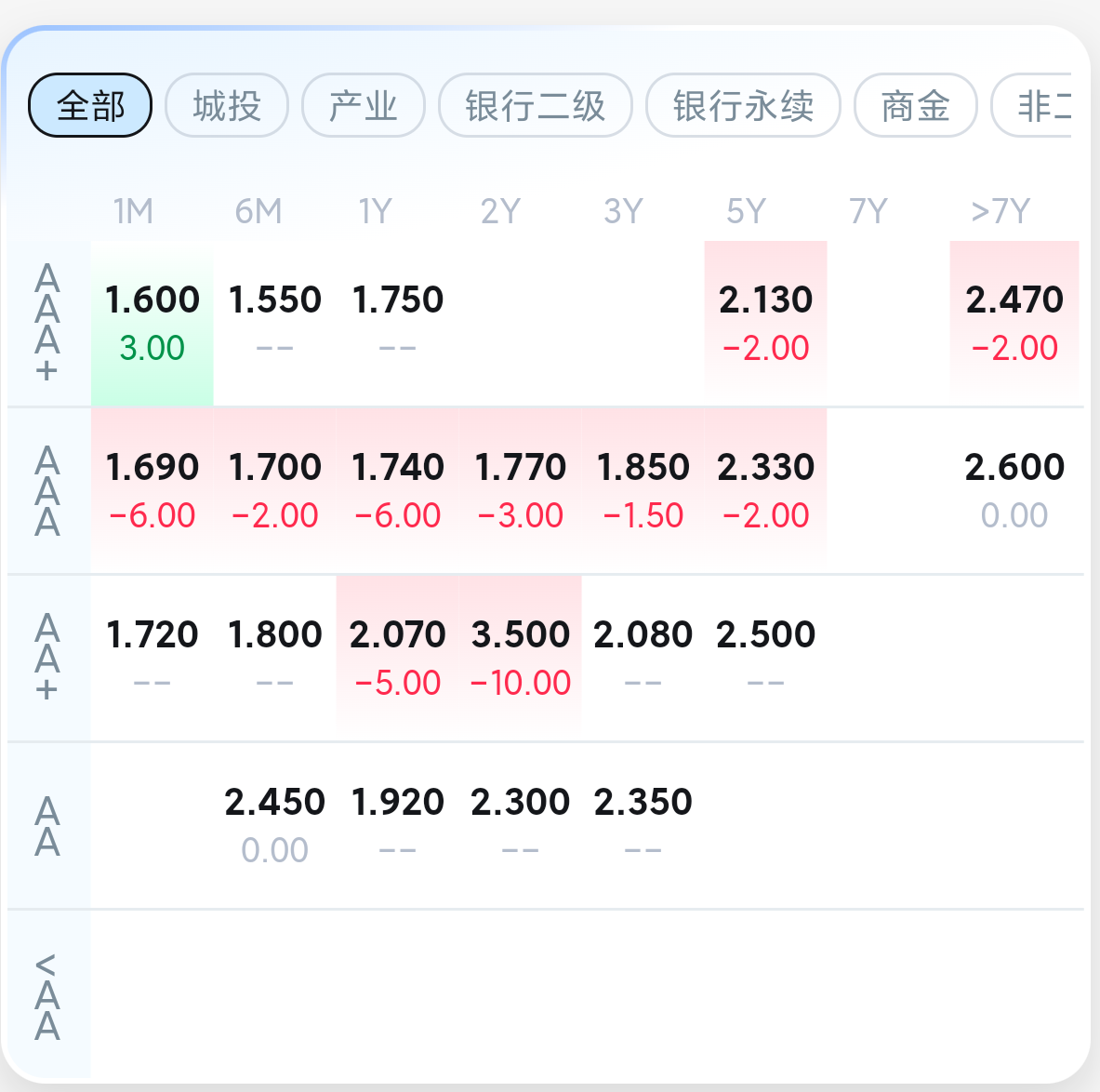The image size is (1100, 1092).
Task: Select the 全部 filter tab
Action: (x=90, y=105)
